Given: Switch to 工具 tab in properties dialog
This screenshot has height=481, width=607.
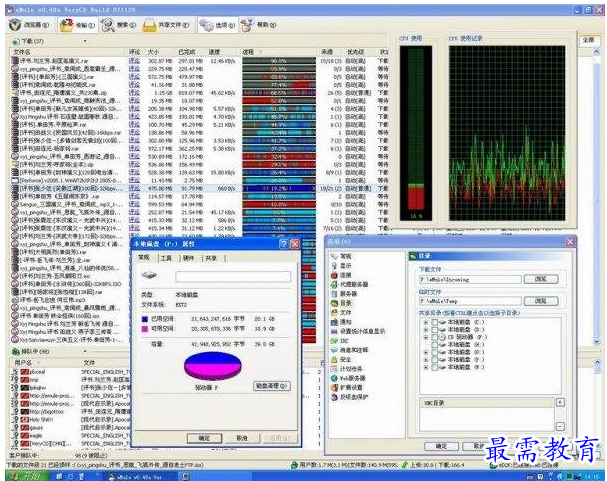Looking at the screenshot, I should [166, 258].
